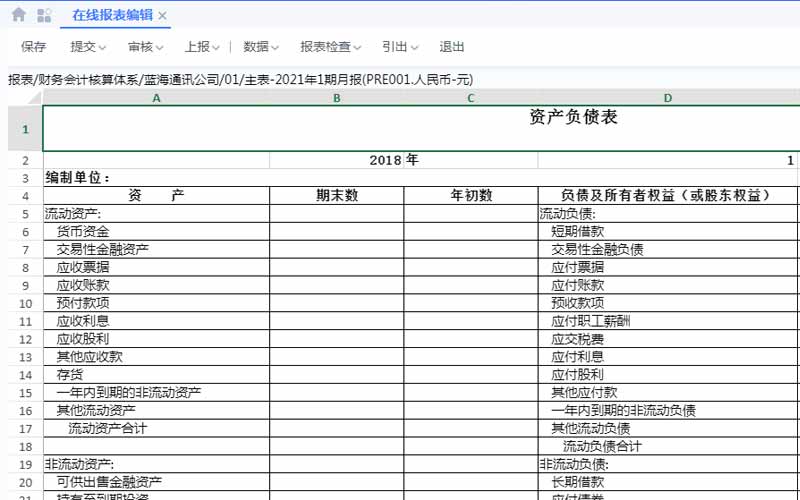Expand the 提交 dropdown menu

coord(88,46)
